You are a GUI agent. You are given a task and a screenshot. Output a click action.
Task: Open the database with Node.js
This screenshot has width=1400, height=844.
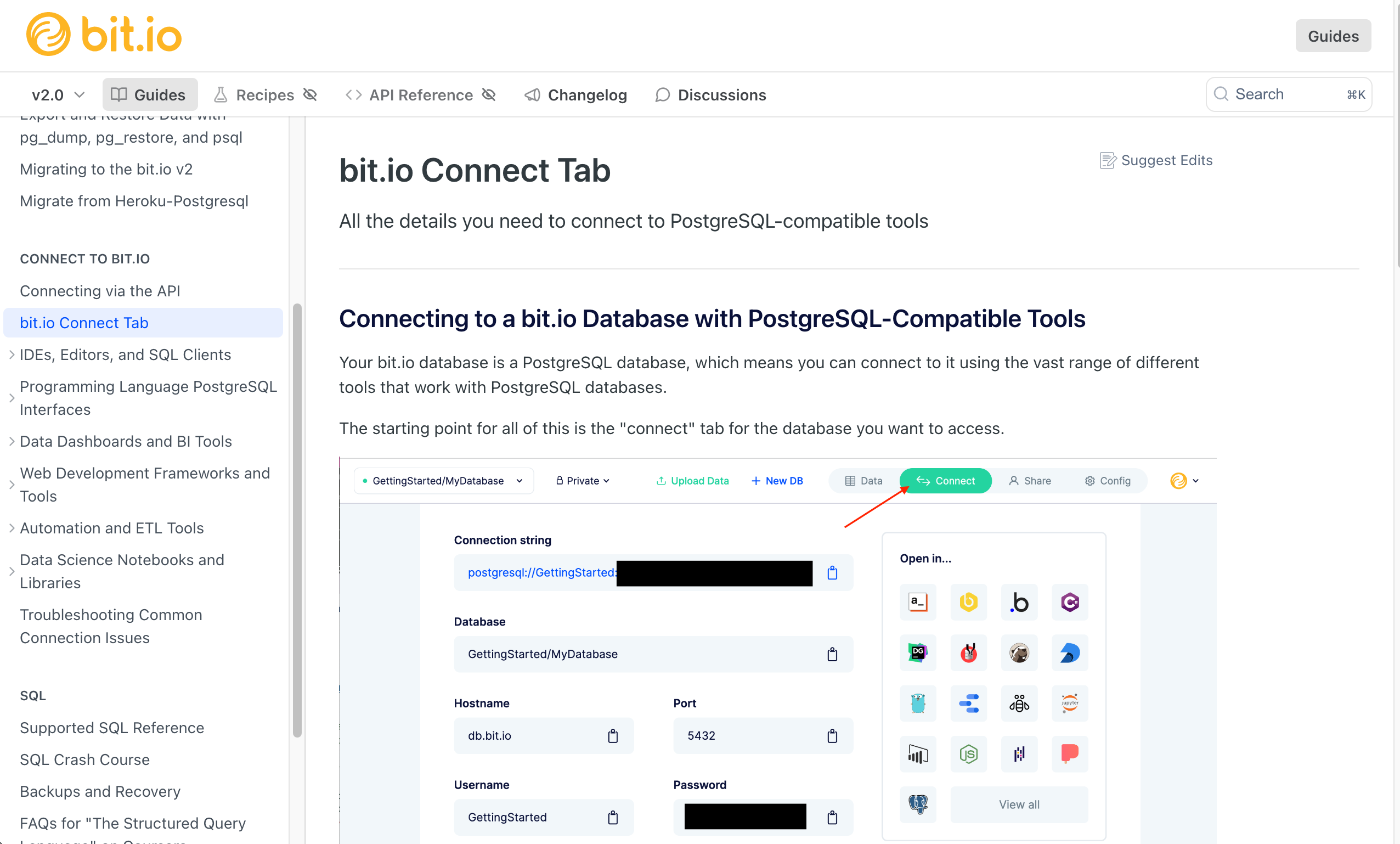(x=968, y=754)
